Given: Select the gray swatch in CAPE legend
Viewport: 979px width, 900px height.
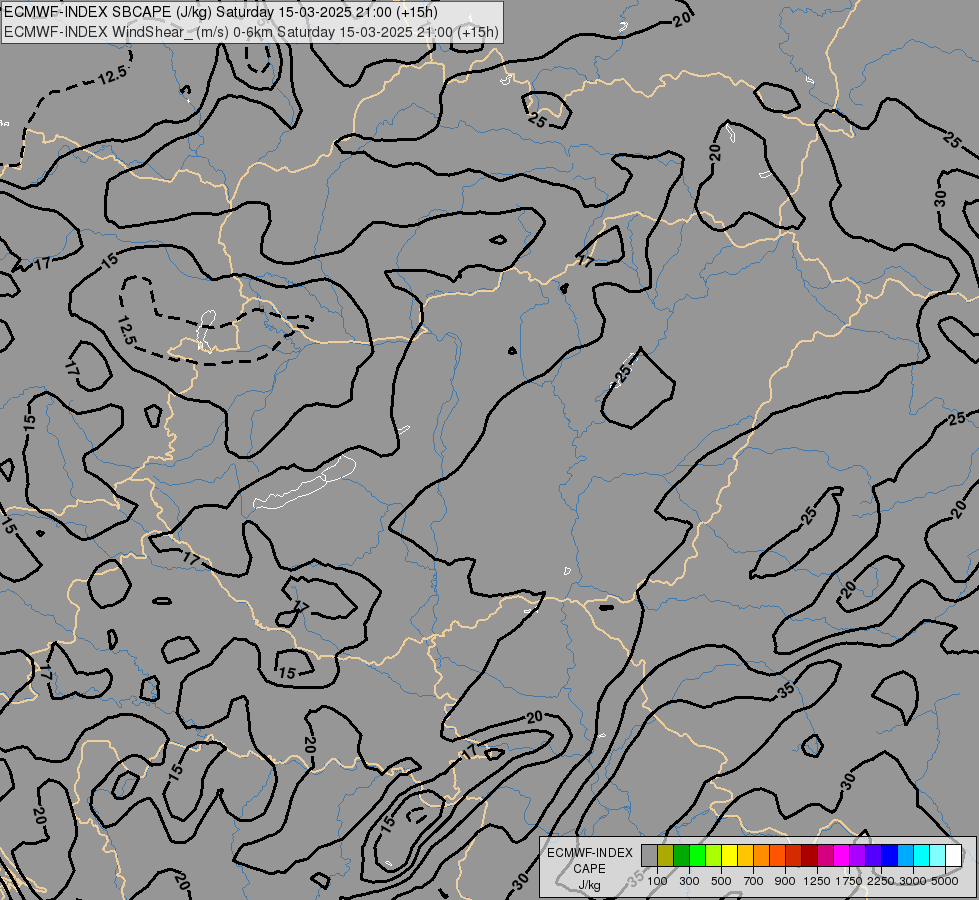Looking at the screenshot, I should pyautogui.click(x=649, y=855).
